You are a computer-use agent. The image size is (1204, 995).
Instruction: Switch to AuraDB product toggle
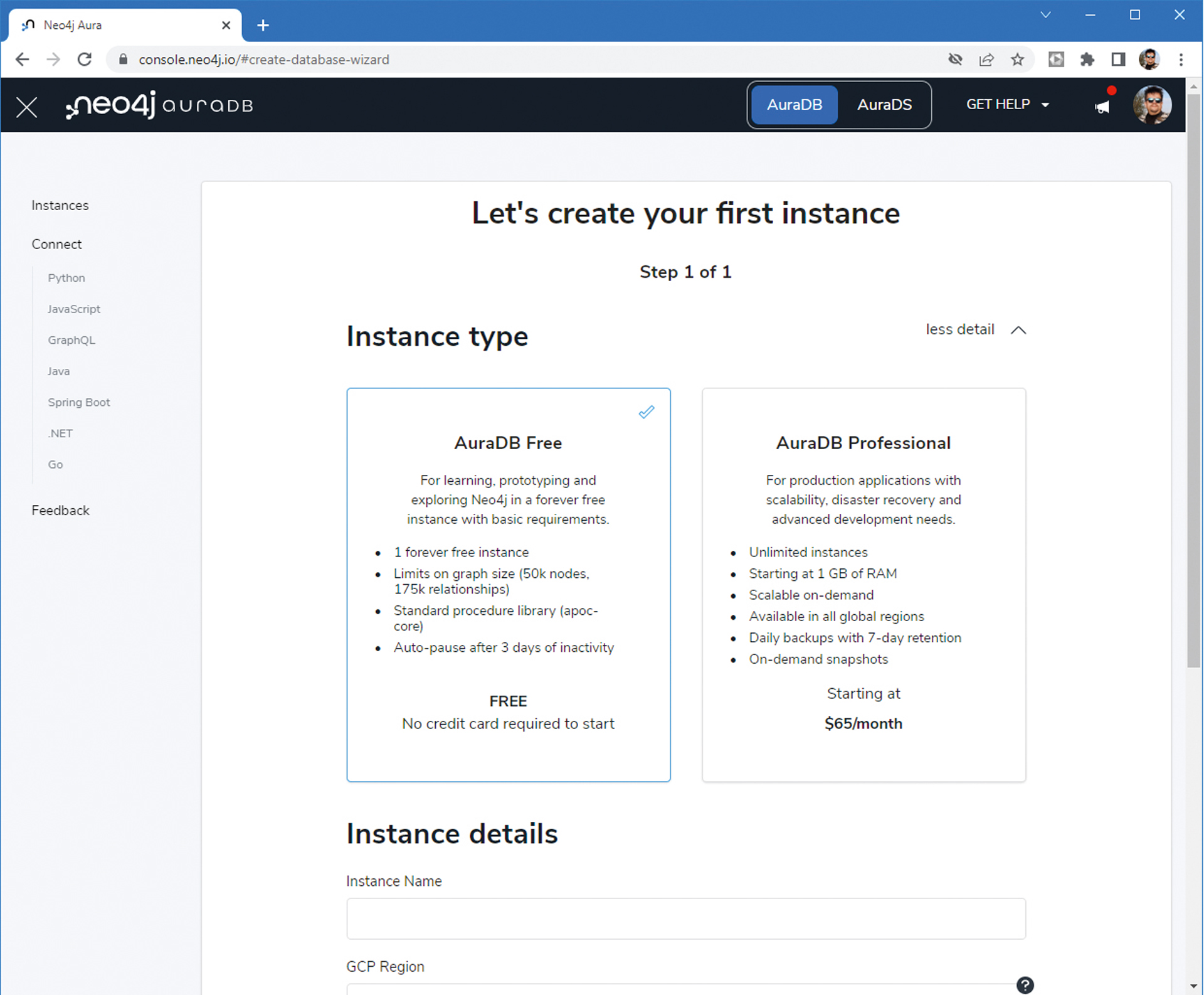point(794,105)
